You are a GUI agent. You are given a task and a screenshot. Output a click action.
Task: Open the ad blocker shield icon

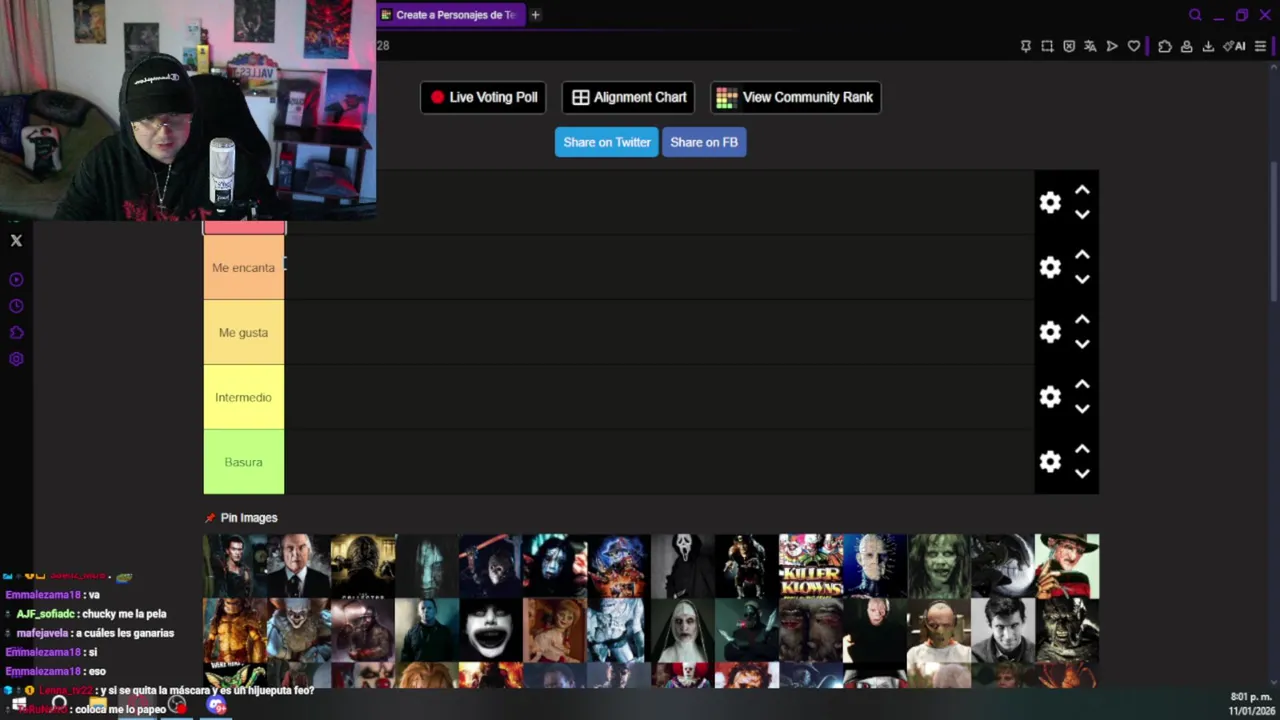(x=1069, y=46)
